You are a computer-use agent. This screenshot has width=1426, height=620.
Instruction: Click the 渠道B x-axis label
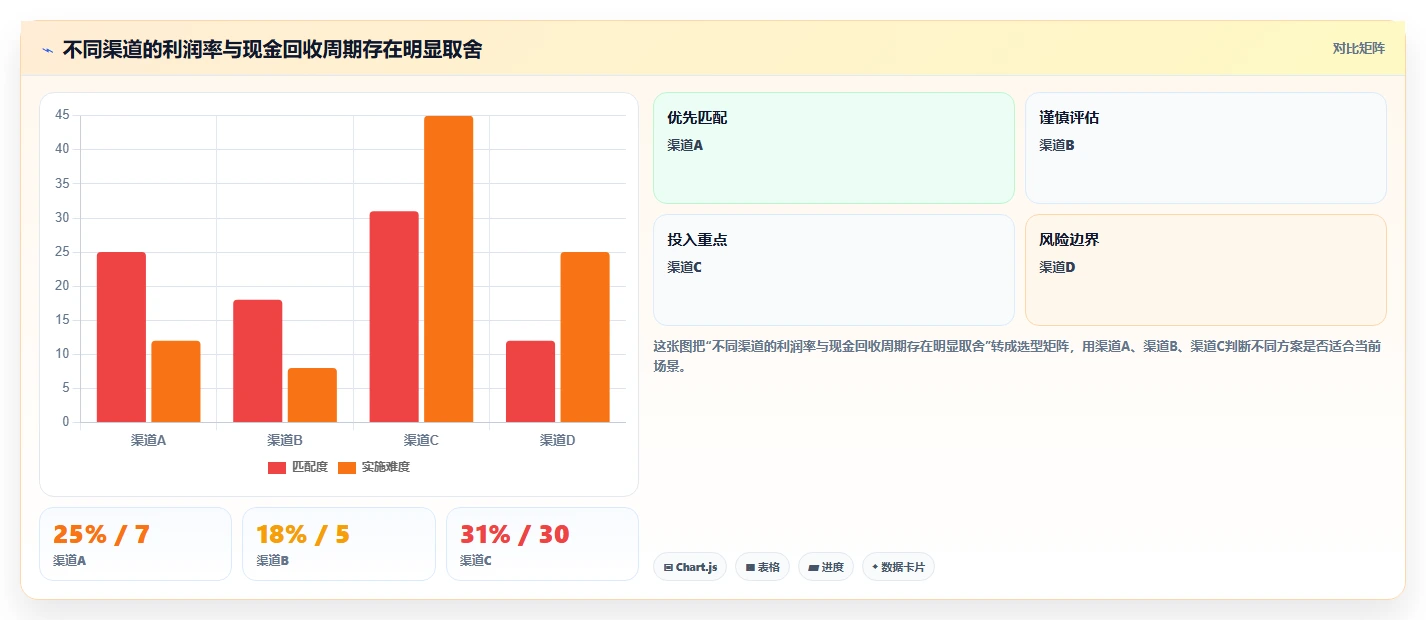[x=285, y=440]
